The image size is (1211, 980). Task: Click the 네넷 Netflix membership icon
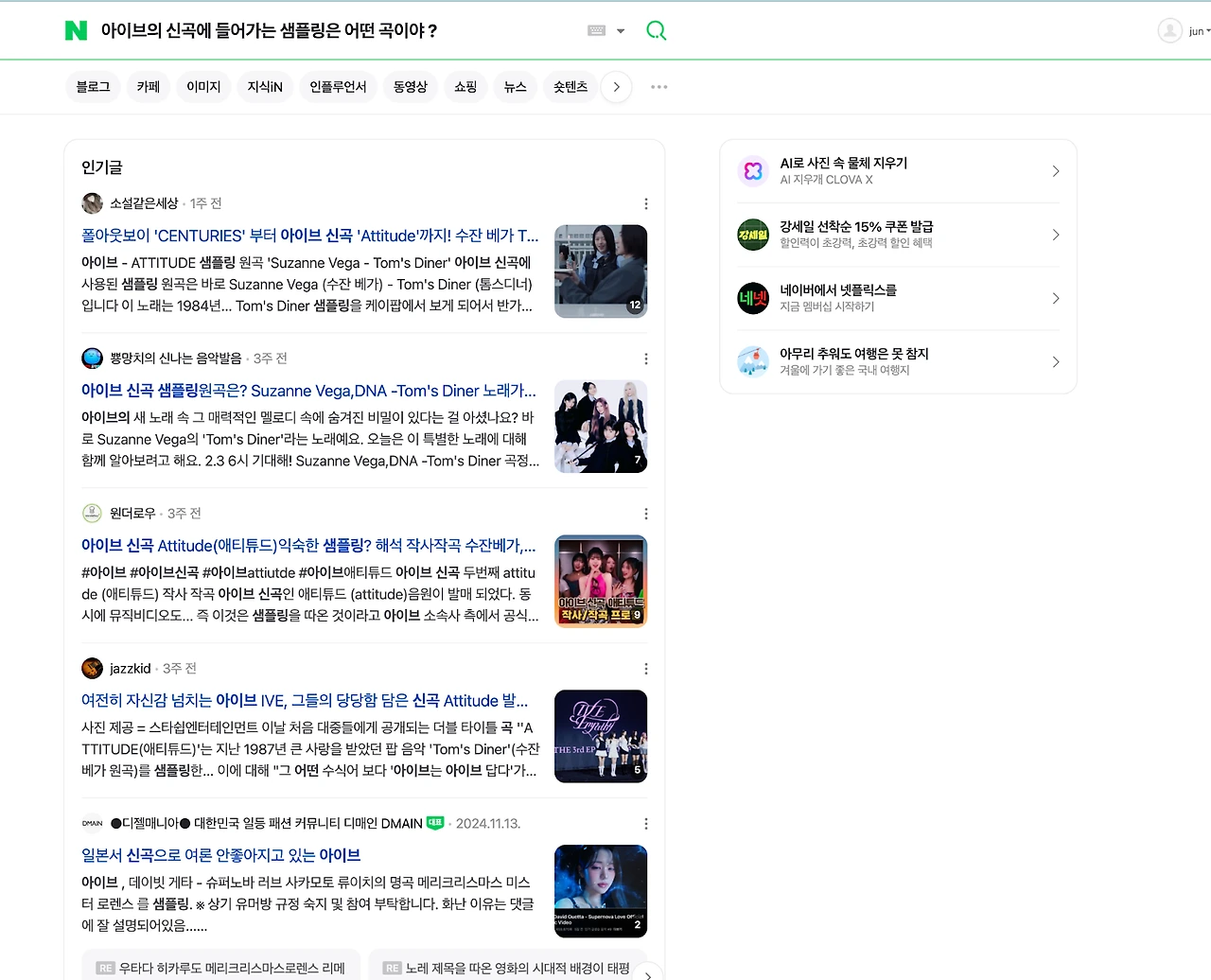click(753, 298)
